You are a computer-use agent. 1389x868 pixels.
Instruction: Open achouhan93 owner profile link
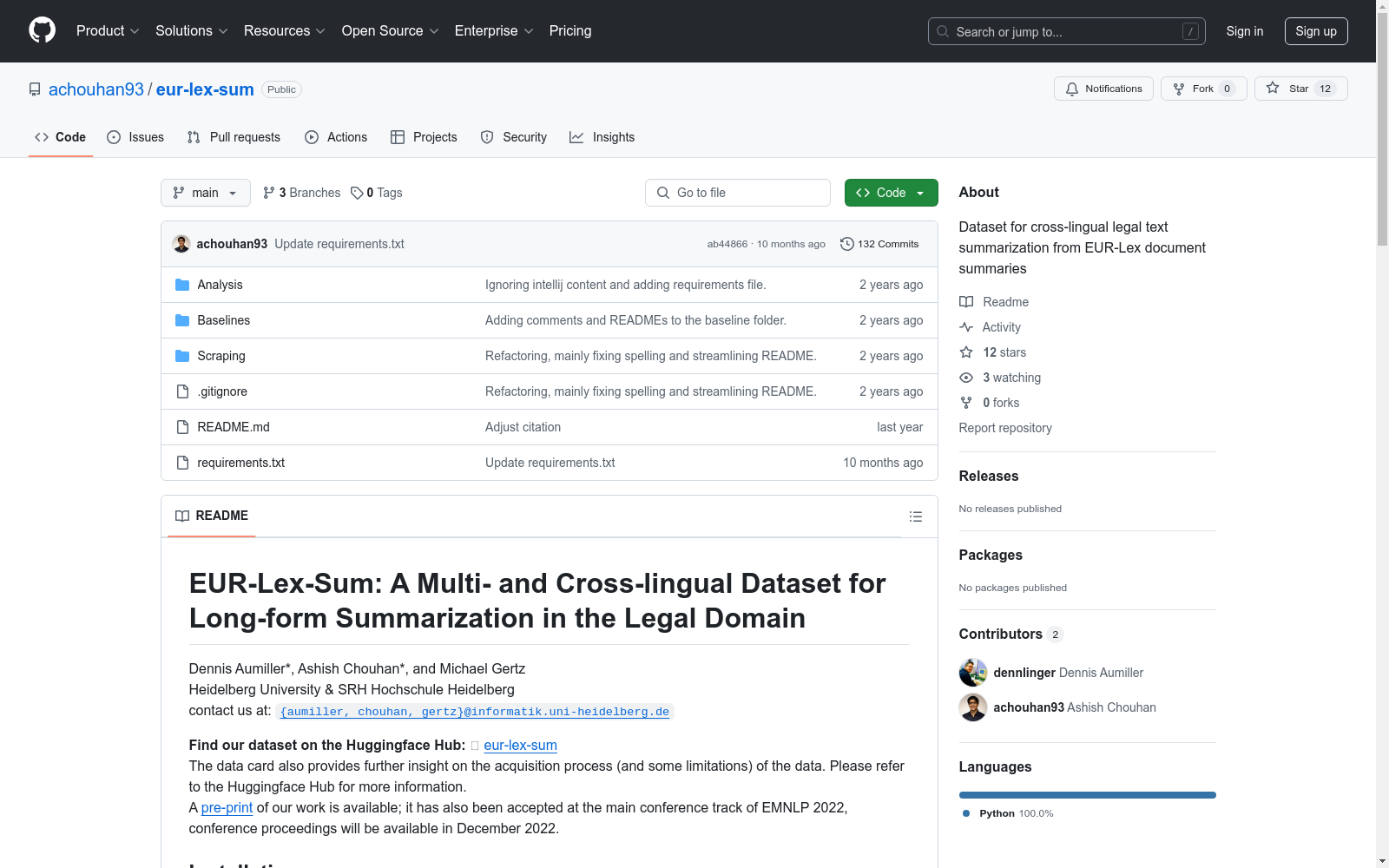pyautogui.click(x=96, y=89)
